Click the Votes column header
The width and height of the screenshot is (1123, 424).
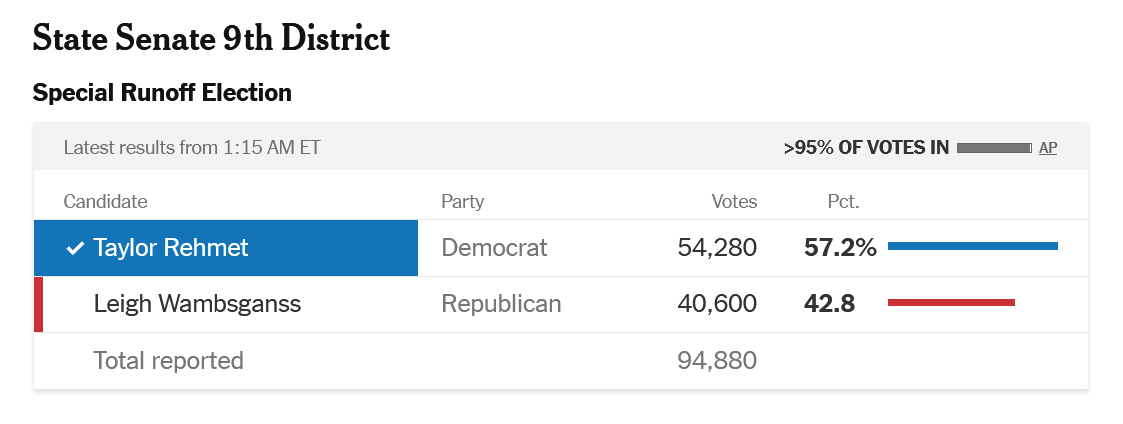(734, 201)
